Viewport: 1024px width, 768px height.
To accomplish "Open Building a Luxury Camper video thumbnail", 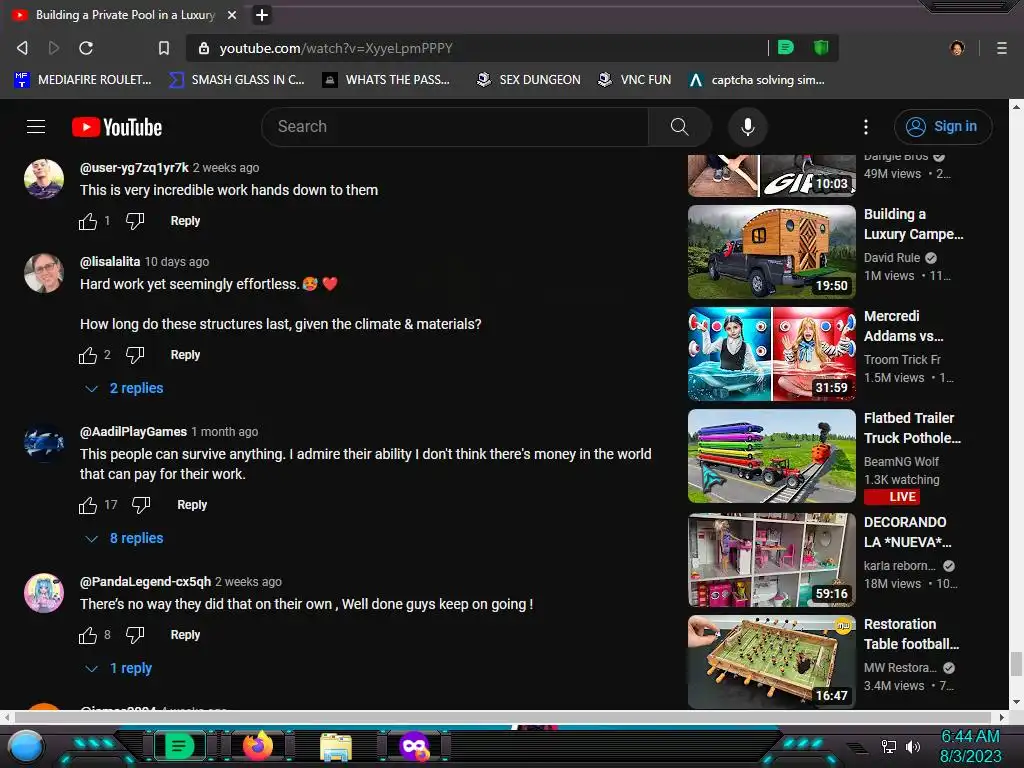I will pyautogui.click(x=771, y=251).
